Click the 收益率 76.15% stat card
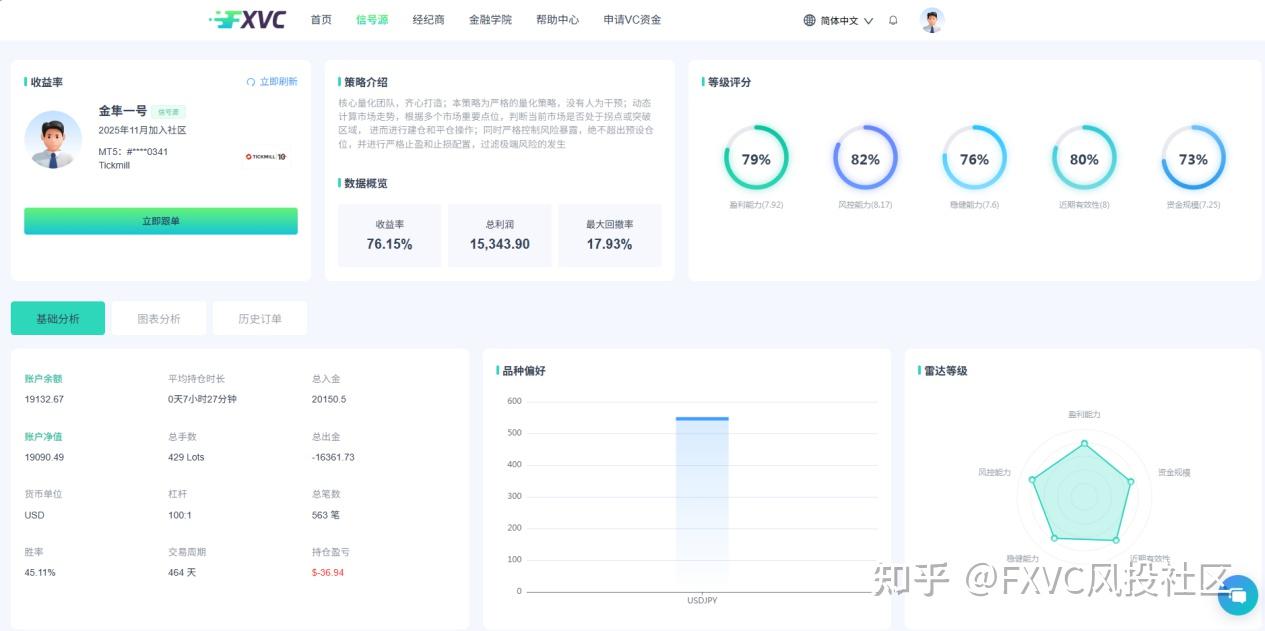1265x631 pixels. 390,236
